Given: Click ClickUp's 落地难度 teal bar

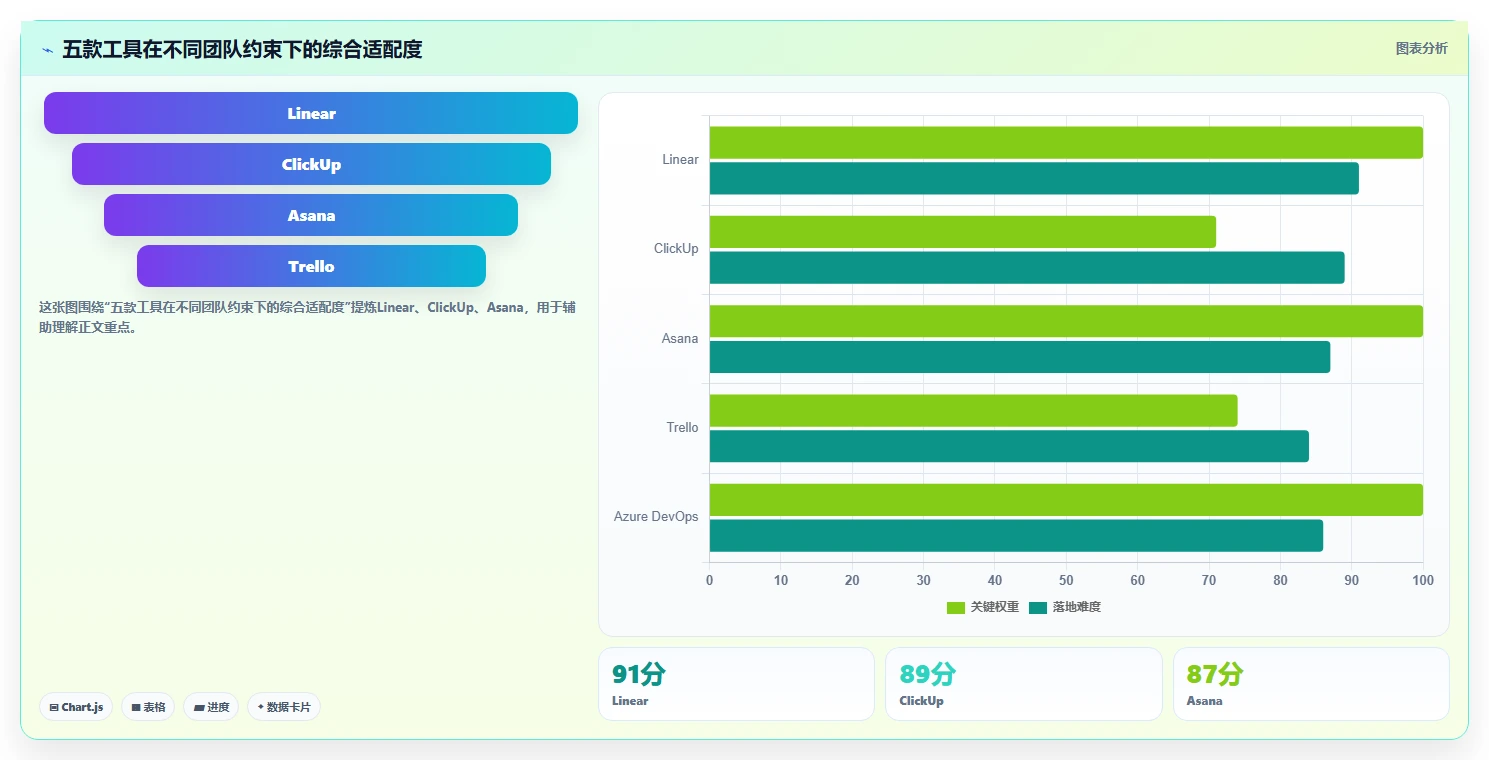Looking at the screenshot, I should click(x=1027, y=268).
